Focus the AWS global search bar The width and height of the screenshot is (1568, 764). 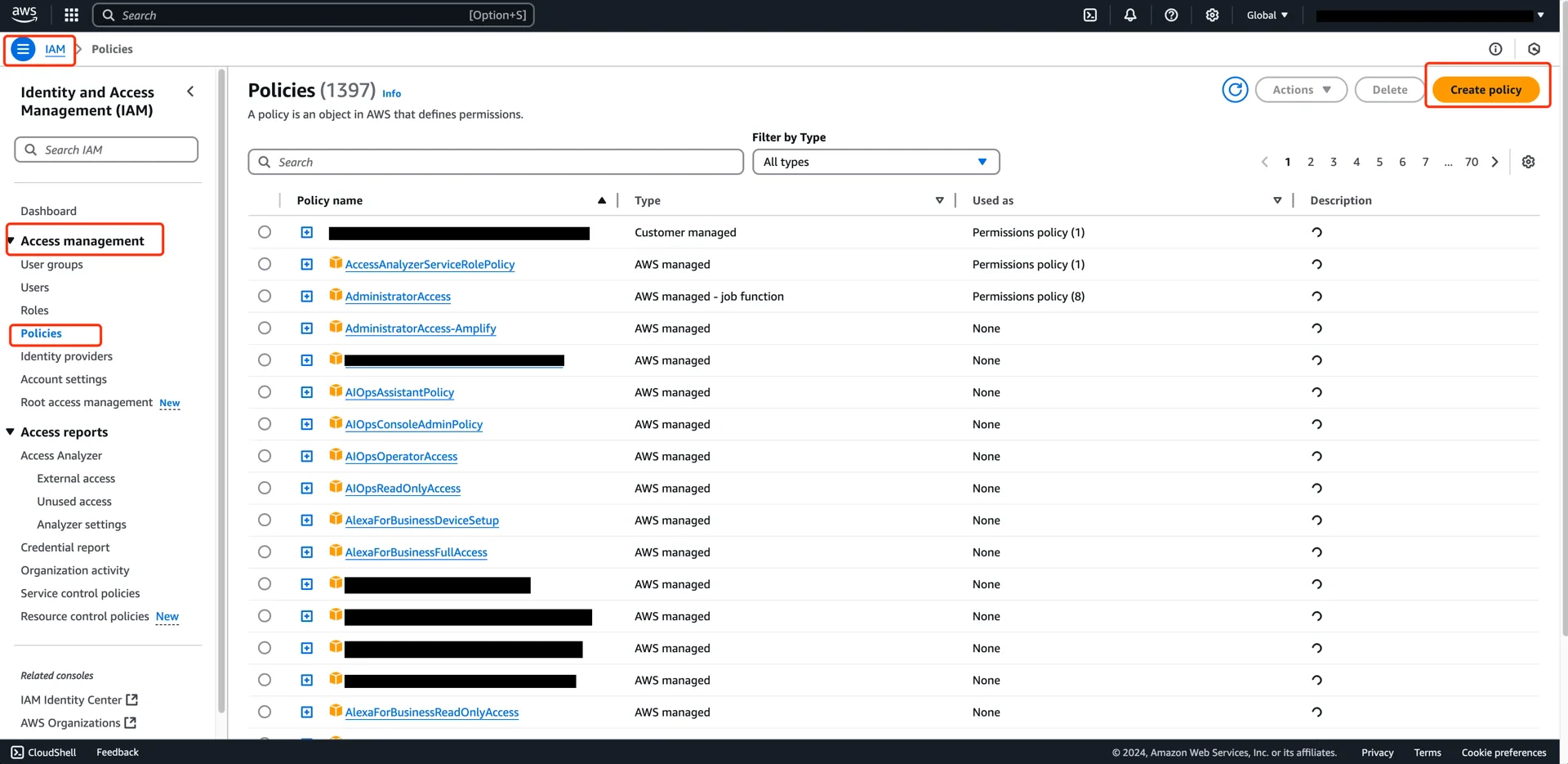[314, 15]
